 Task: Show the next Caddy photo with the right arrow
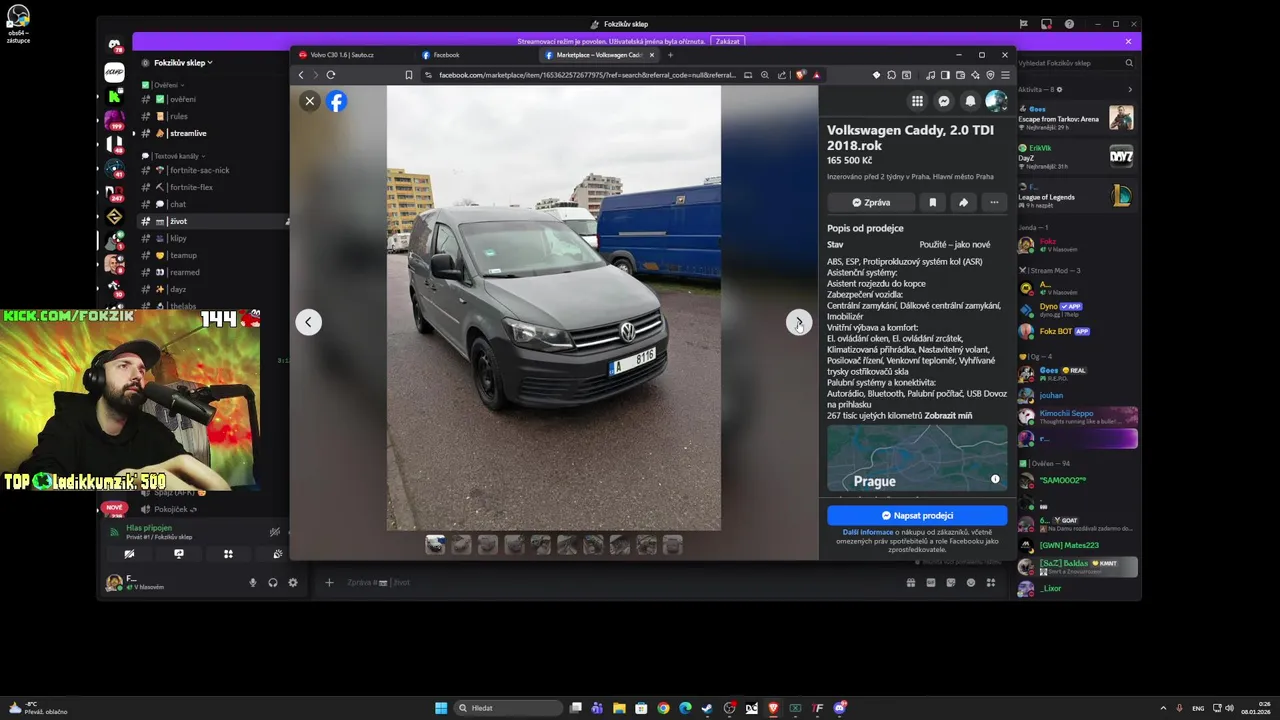[x=799, y=322]
